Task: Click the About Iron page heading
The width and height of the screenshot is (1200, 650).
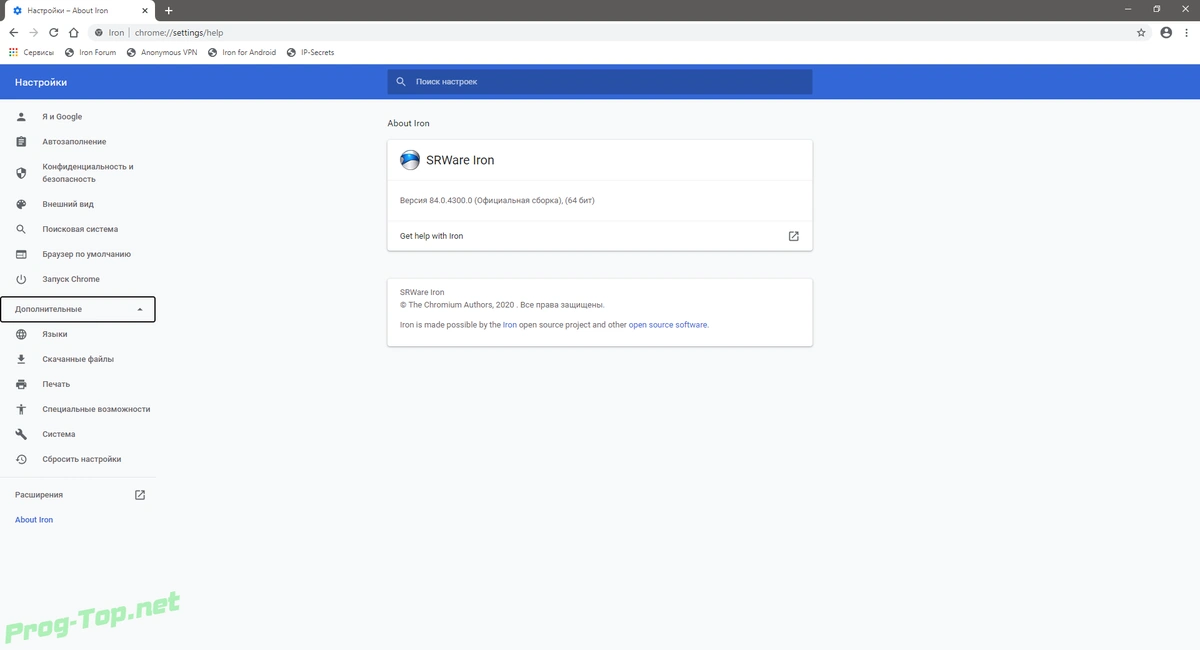Action: click(x=408, y=123)
